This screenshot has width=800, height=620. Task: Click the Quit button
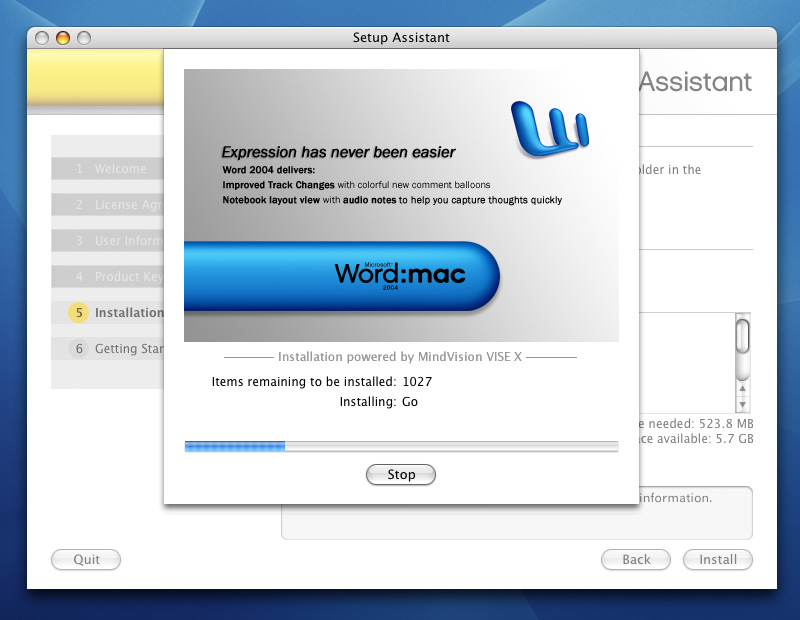coord(86,559)
